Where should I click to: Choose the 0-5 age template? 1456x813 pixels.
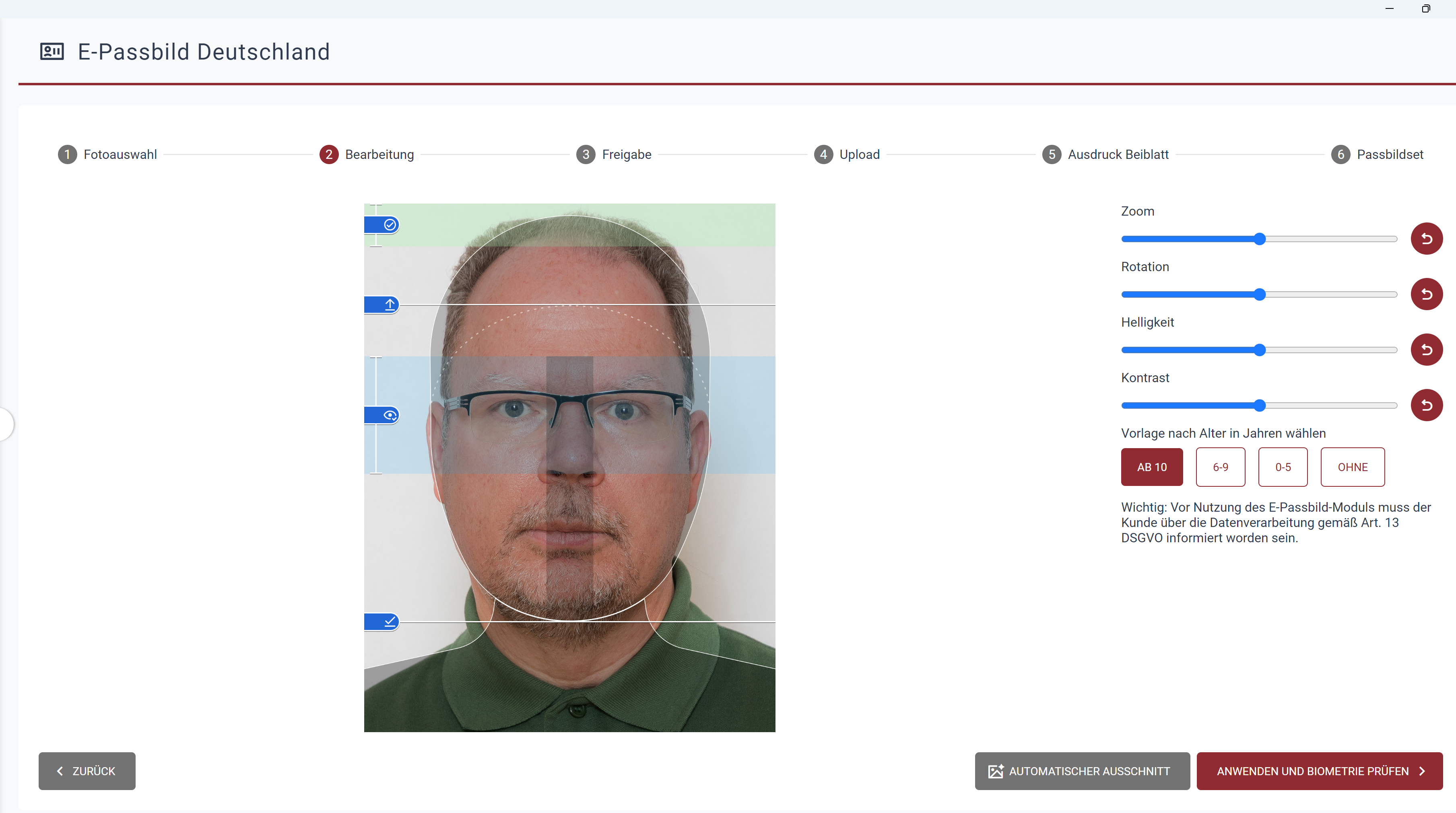(1283, 467)
